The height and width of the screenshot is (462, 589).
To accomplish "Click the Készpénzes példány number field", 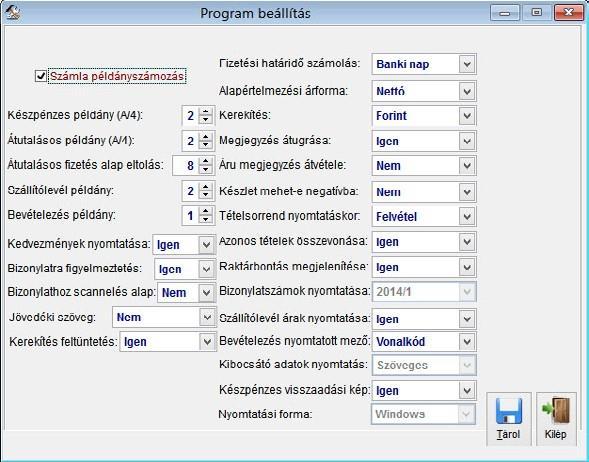I will click(x=191, y=116).
